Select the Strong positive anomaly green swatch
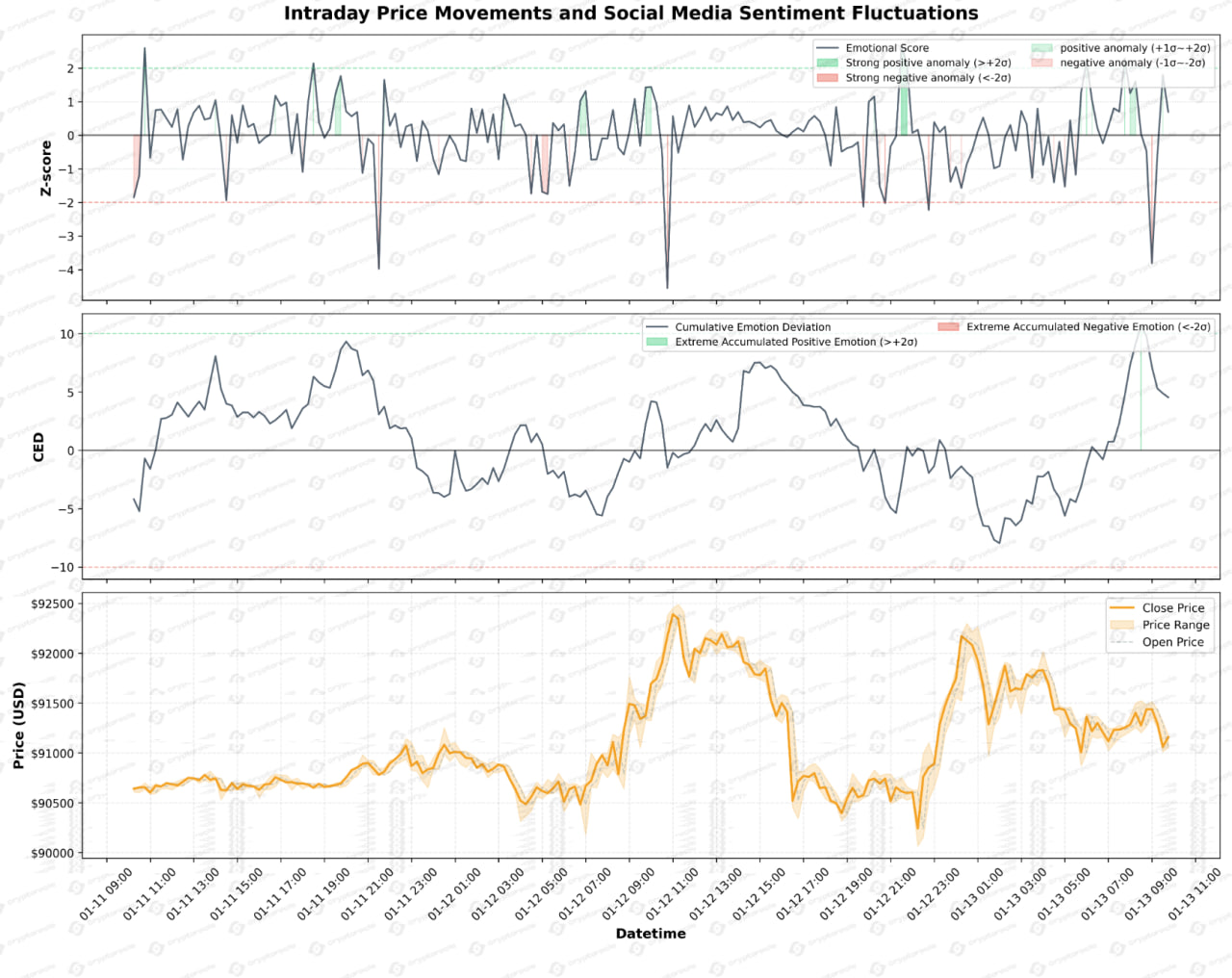Screen dimensions: 1232x978 (827, 63)
